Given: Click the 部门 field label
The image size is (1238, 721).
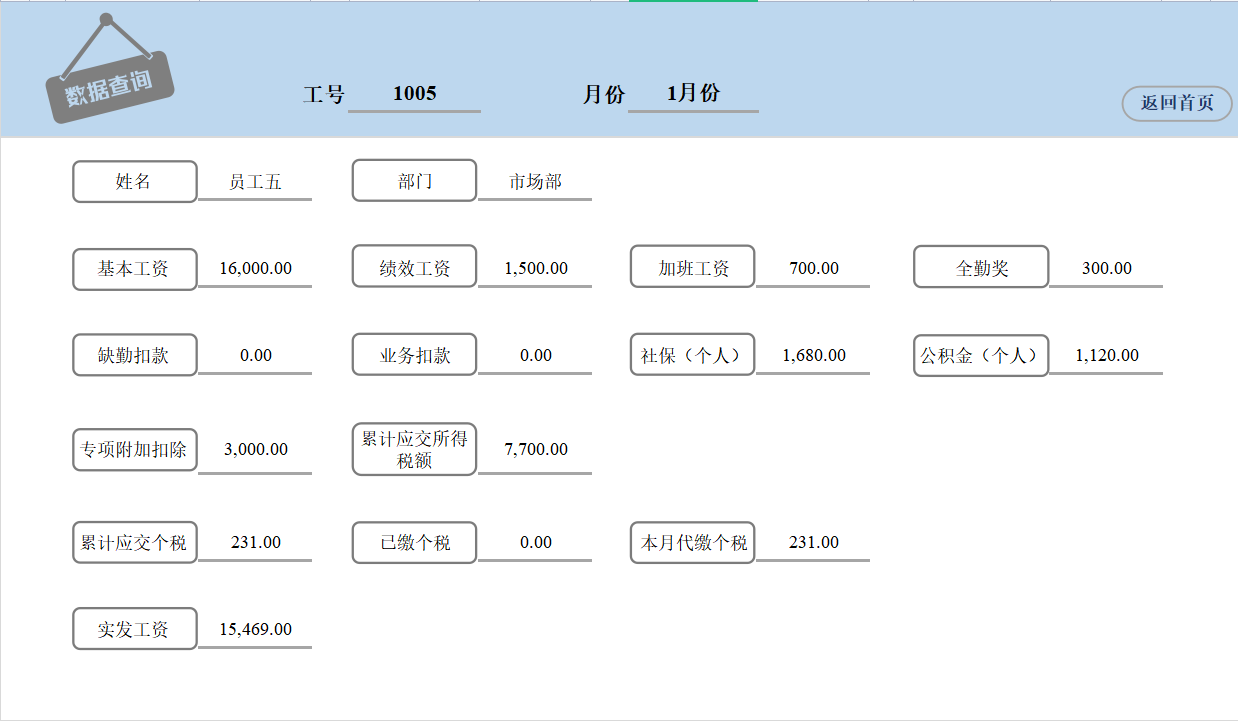Looking at the screenshot, I should pos(413,180).
